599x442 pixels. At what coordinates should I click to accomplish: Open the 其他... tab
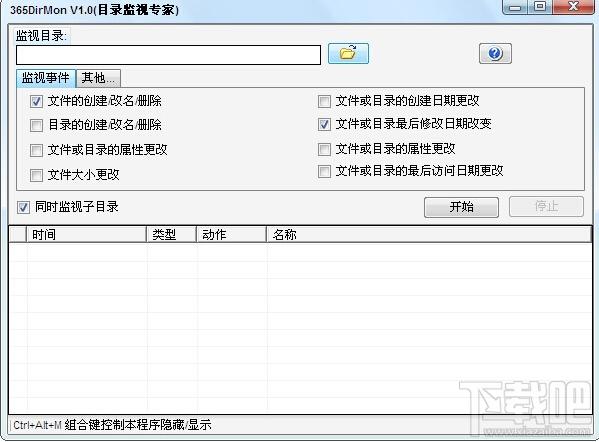(98, 78)
